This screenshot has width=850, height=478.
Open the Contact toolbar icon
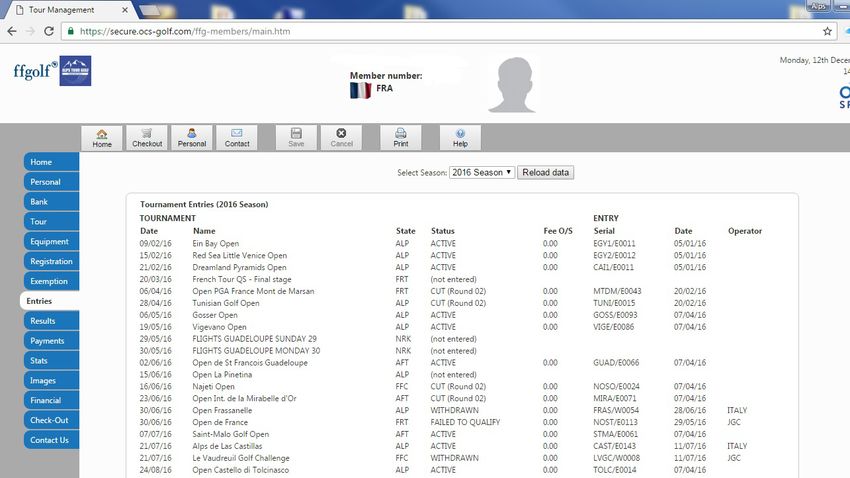point(237,138)
